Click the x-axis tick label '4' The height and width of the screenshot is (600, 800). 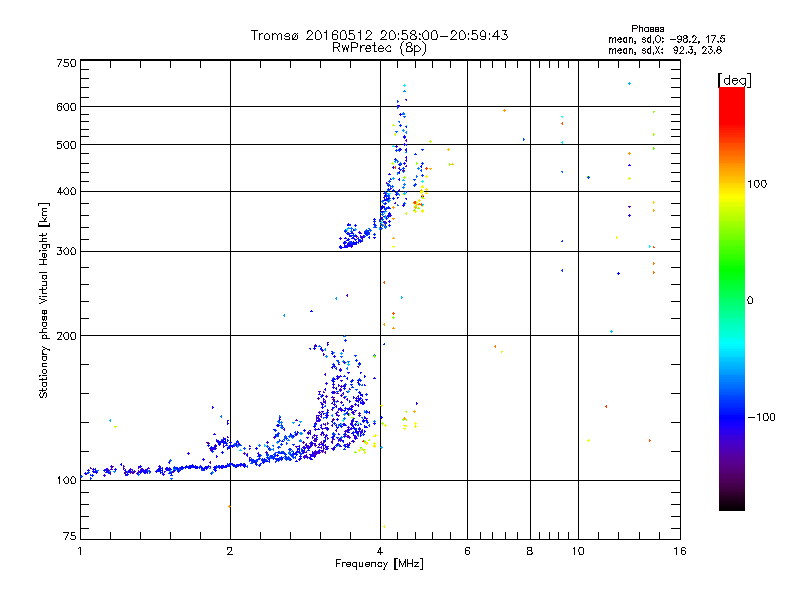[x=380, y=551]
